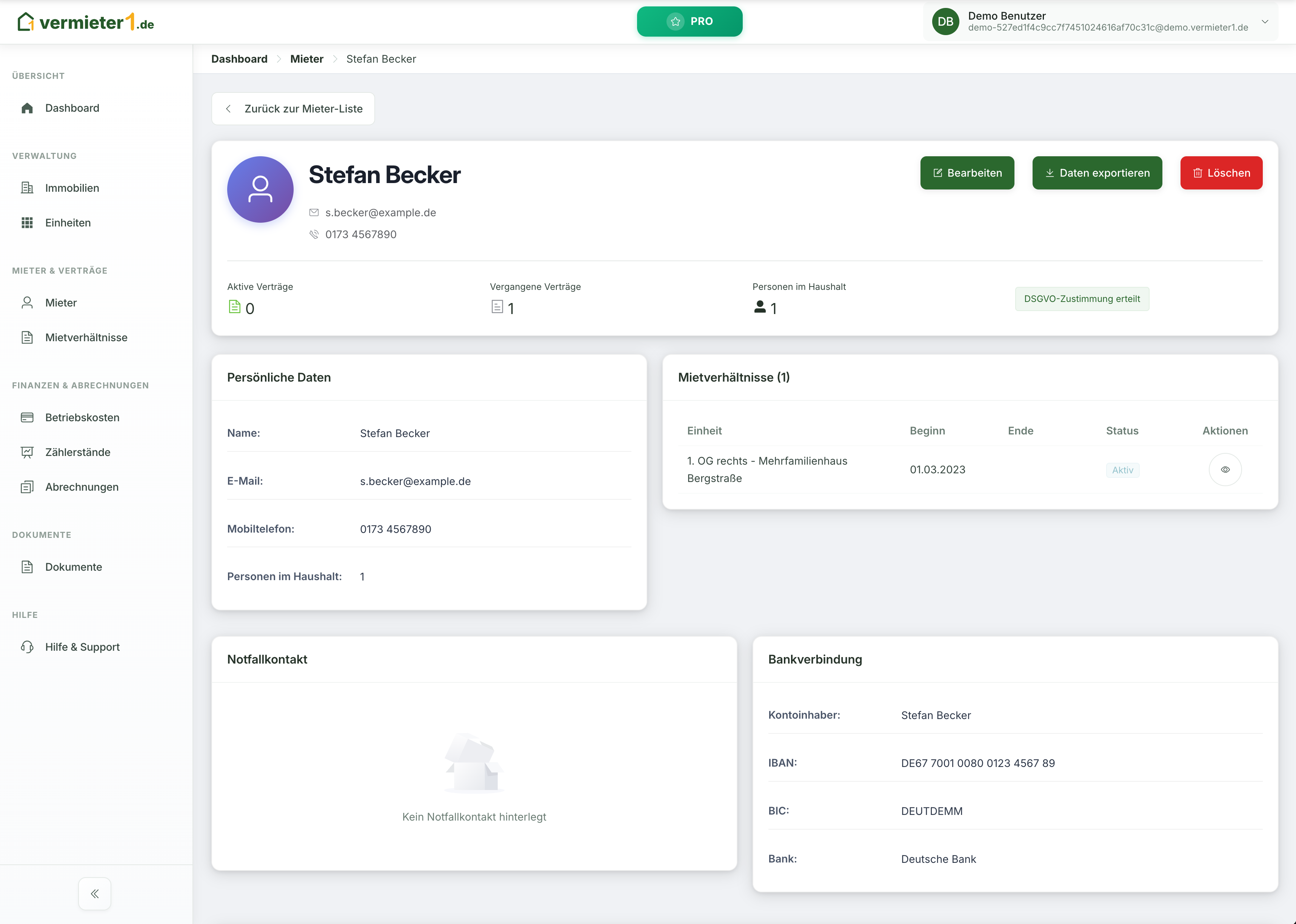Export tenant data with Daten exportieren

pos(1097,173)
